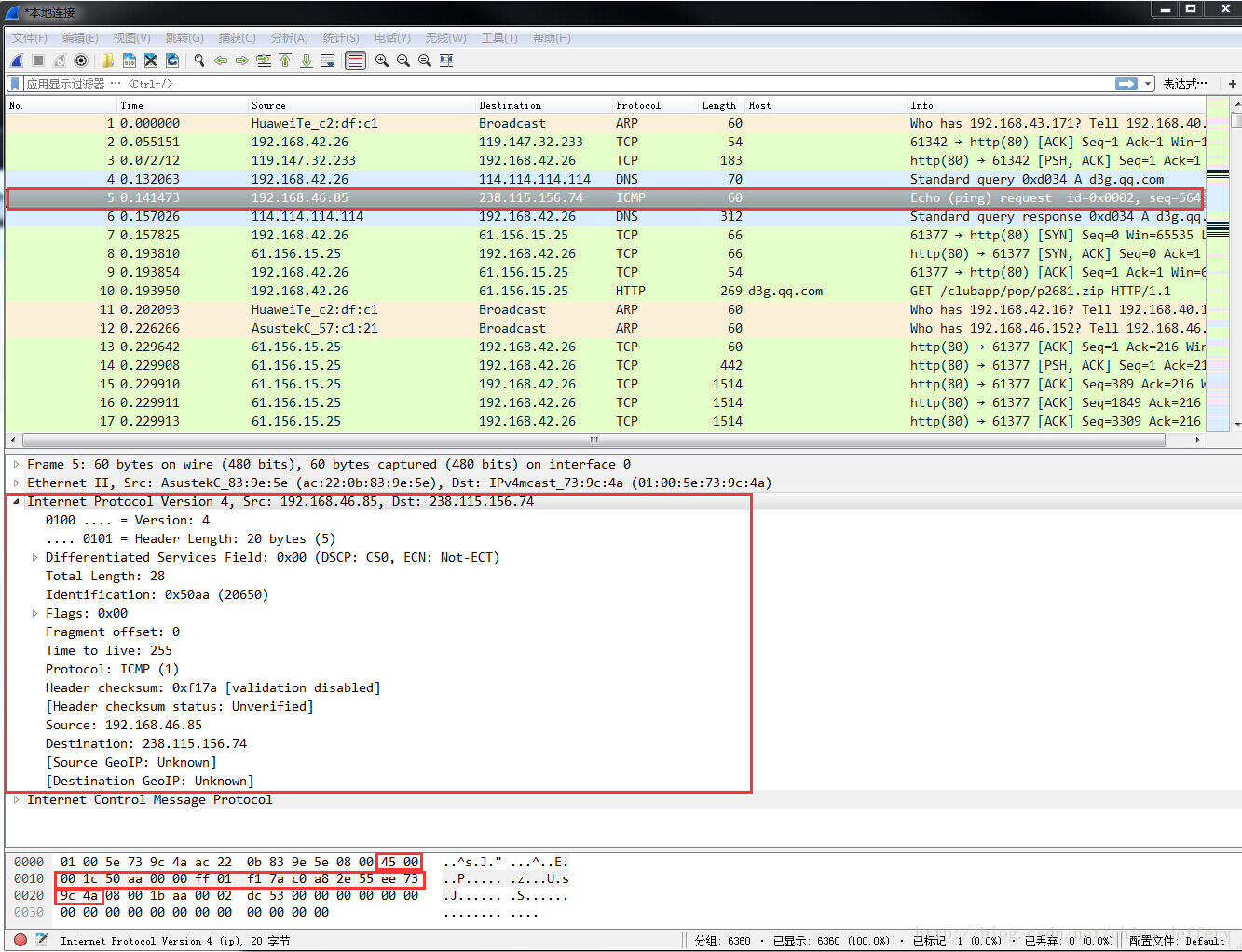1242x952 pixels.
Task: Open the 统计(S) menu
Action: coord(341,38)
